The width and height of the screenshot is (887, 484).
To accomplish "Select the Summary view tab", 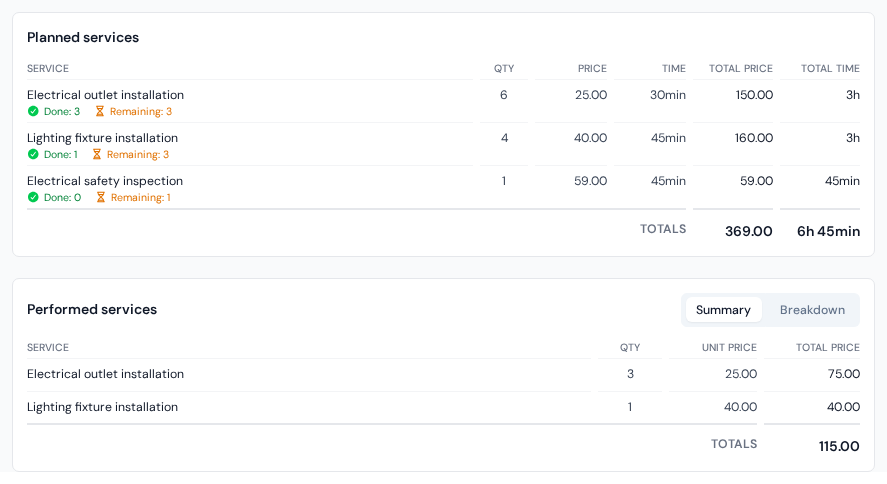I will [x=723, y=310].
